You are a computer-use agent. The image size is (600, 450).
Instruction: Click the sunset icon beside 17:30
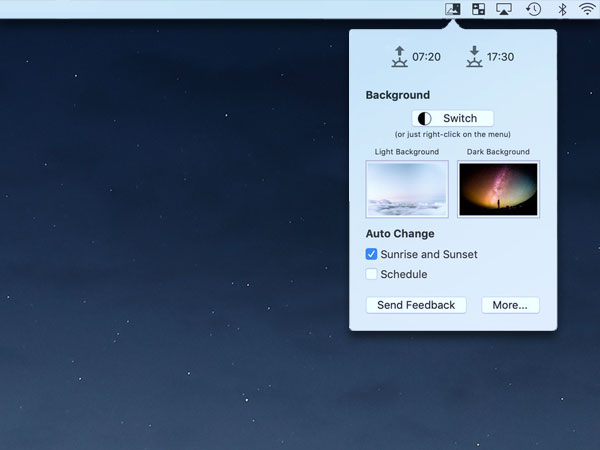tap(474, 57)
